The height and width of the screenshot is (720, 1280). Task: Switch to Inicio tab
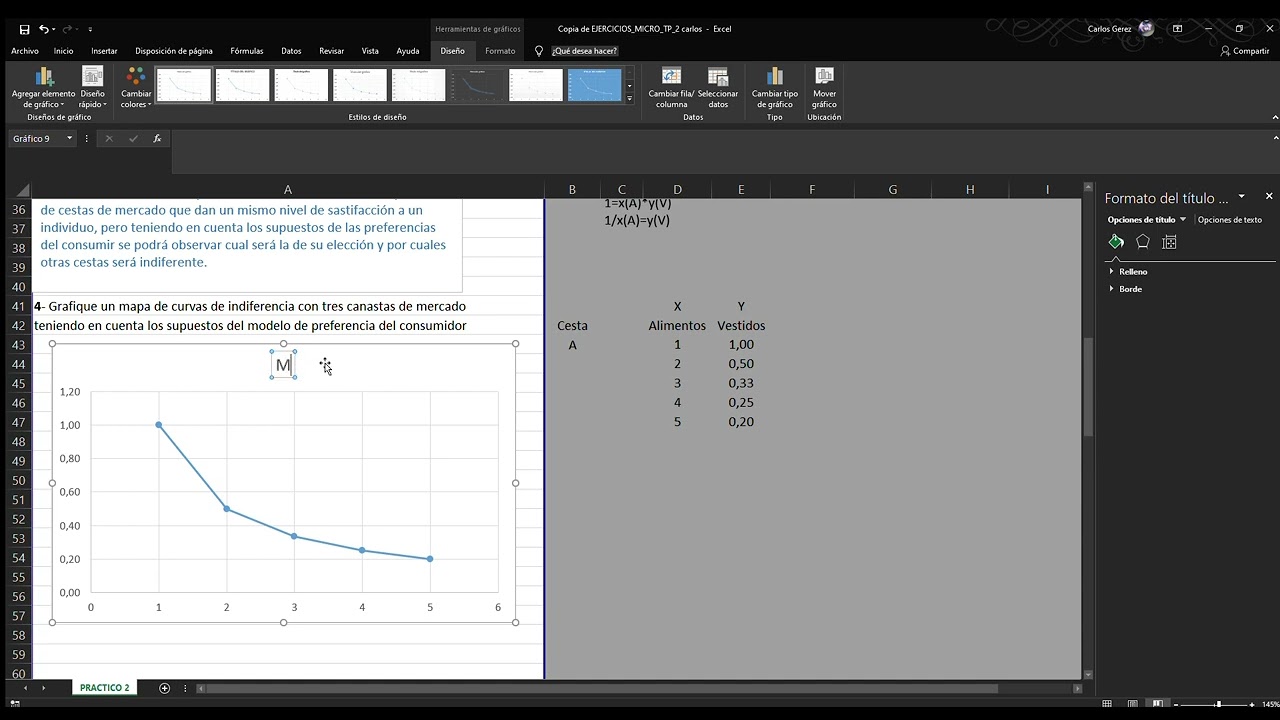pyautogui.click(x=63, y=51)
